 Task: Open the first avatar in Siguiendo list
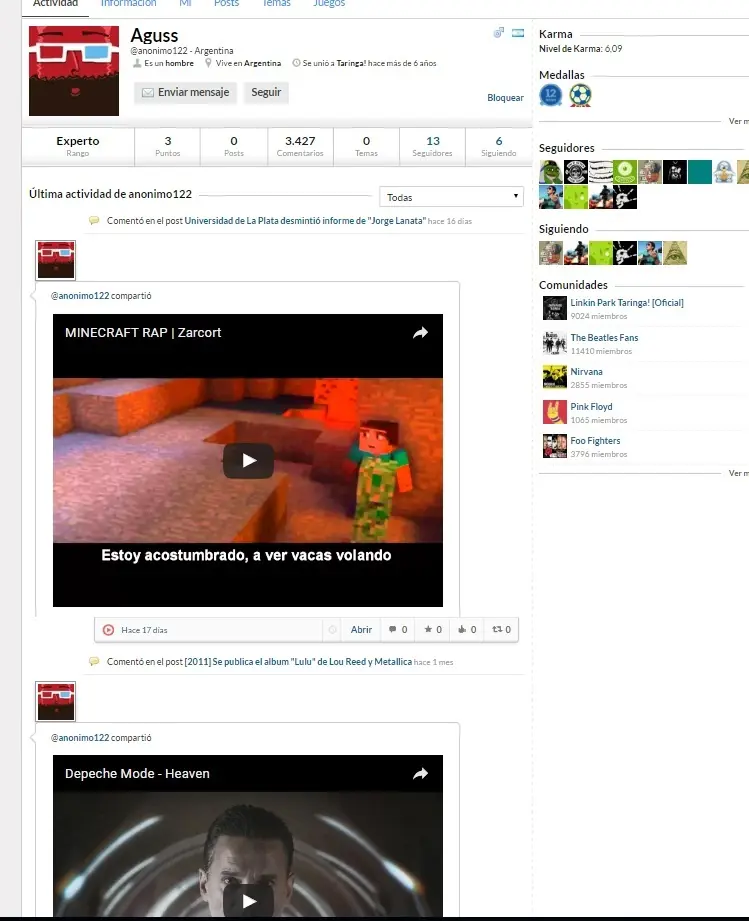click(x=551, y=253)
